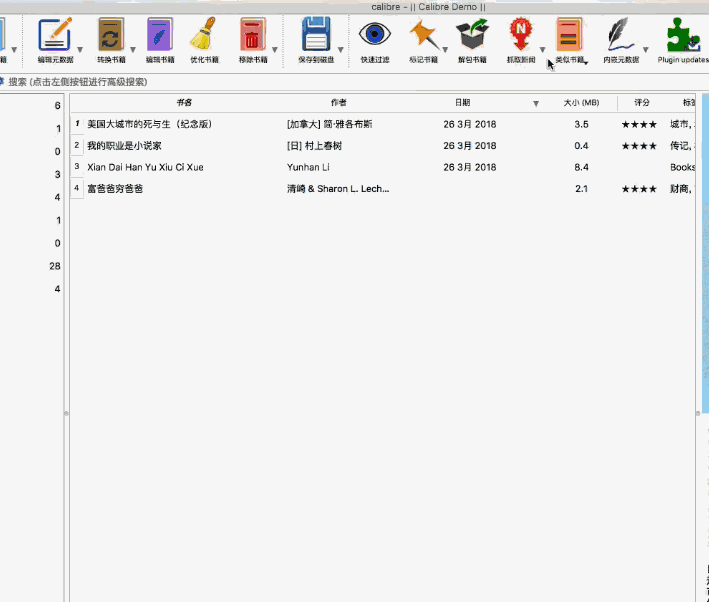Image resolution: width=709 pixels, height=602 pixels.
Task: Click the count 3 in the left panel
Action: tap(57, 174)
